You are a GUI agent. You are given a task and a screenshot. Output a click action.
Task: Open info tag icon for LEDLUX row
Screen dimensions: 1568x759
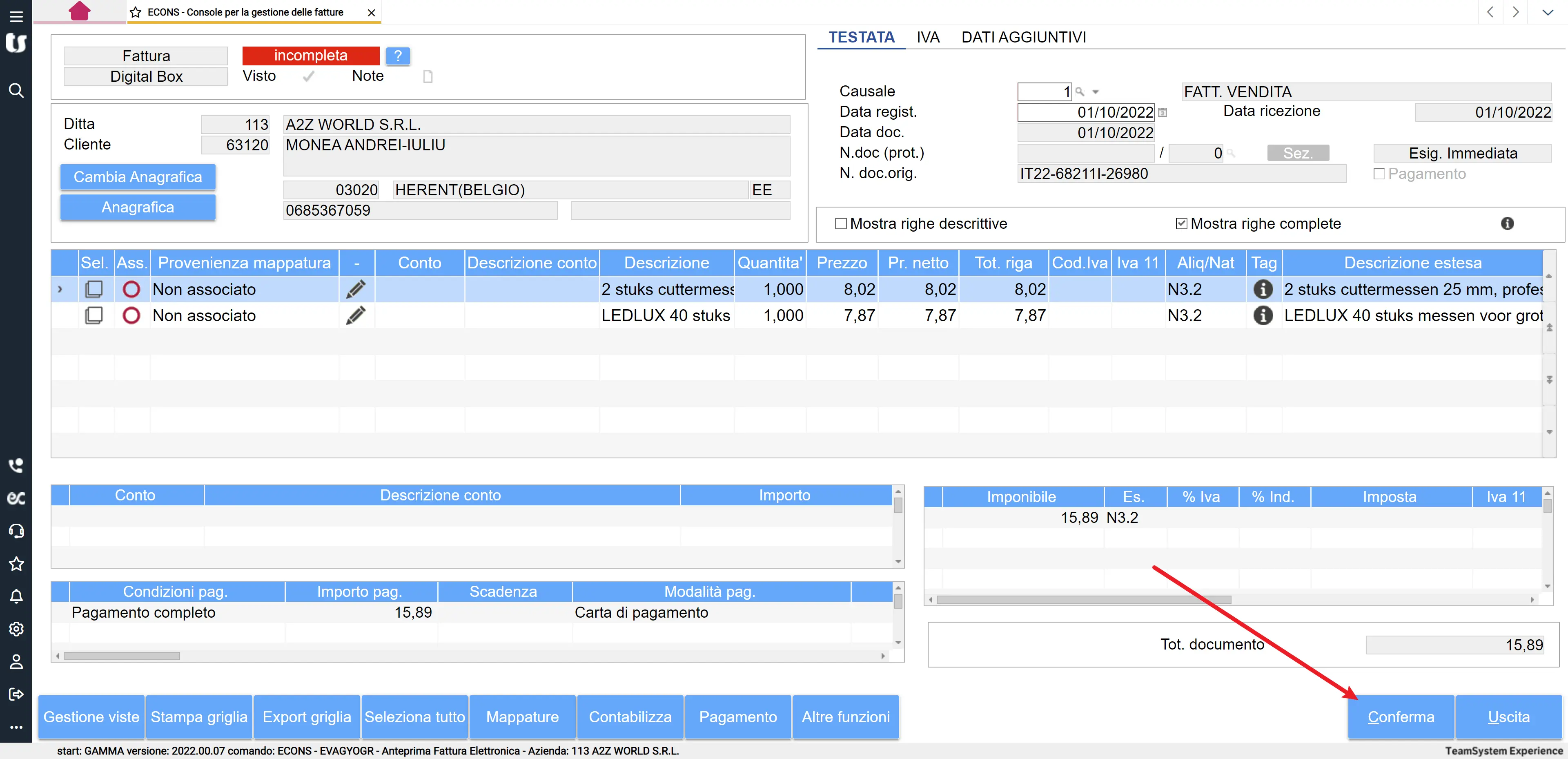1263,315
